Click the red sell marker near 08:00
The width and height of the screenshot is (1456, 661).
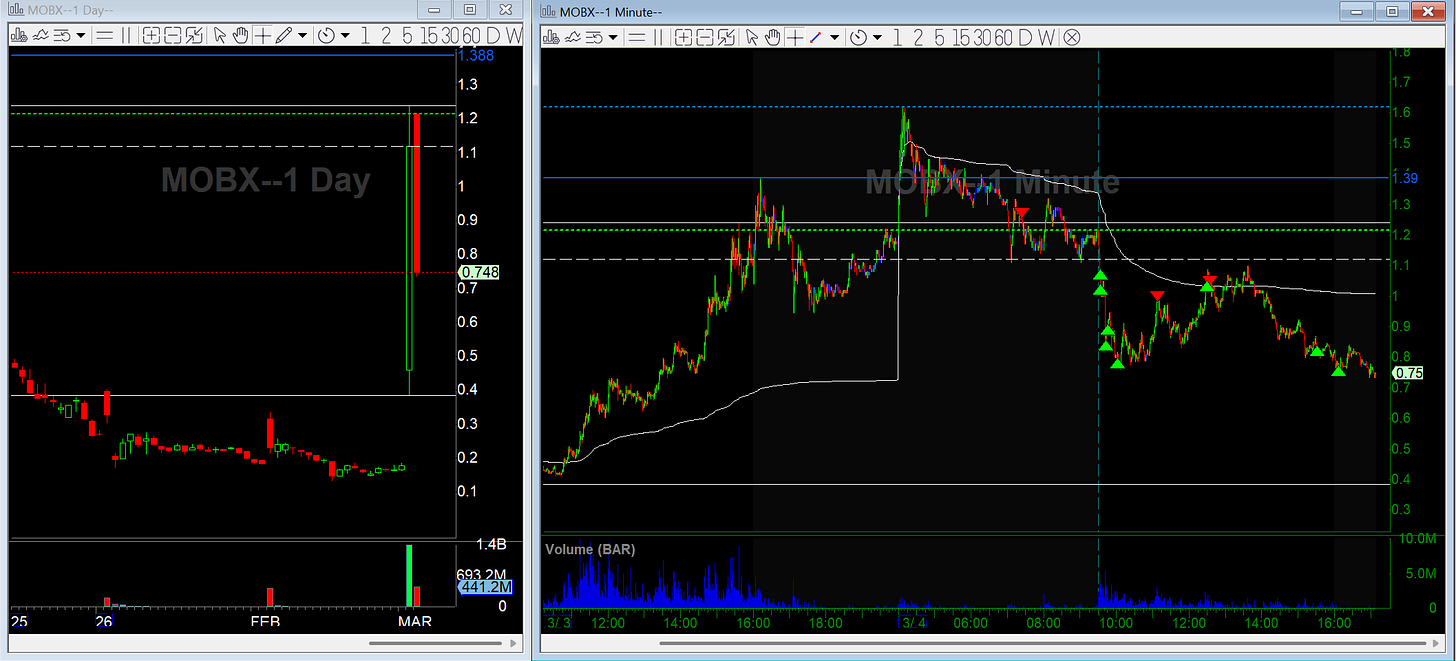1021,212
